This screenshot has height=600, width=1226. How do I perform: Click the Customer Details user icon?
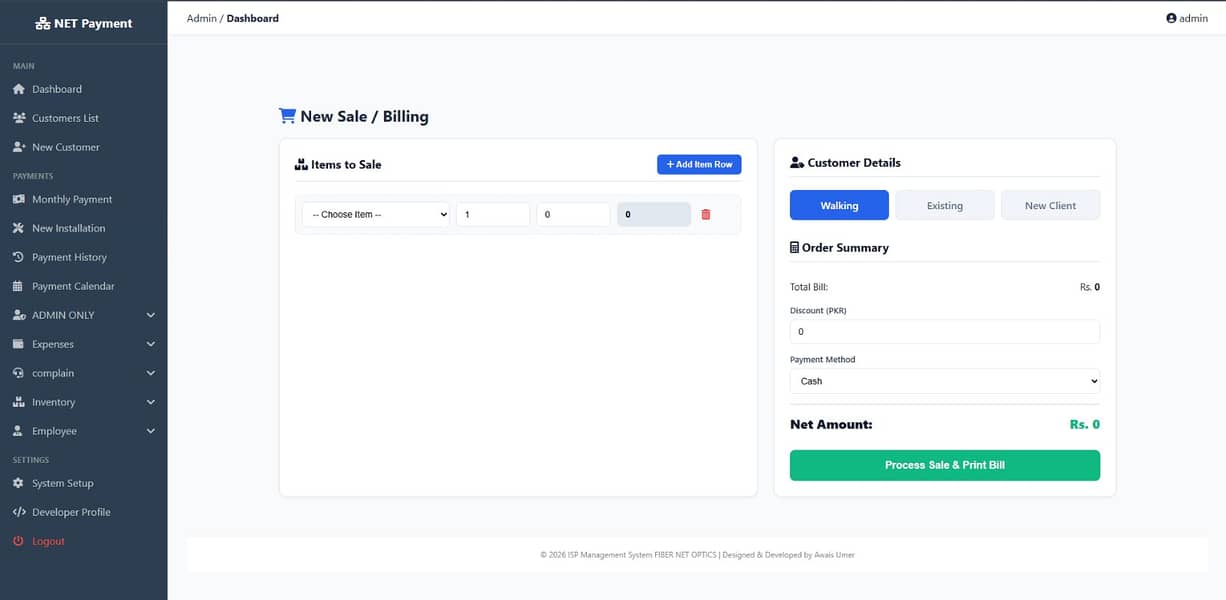(x=797, y=162)
